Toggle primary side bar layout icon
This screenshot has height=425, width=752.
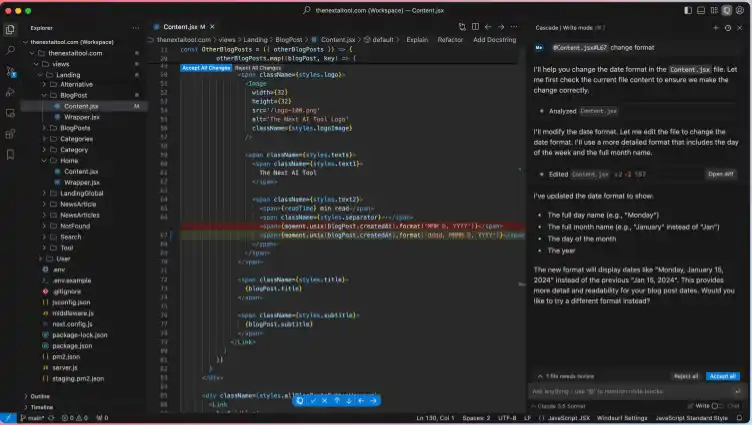[688, 10]
